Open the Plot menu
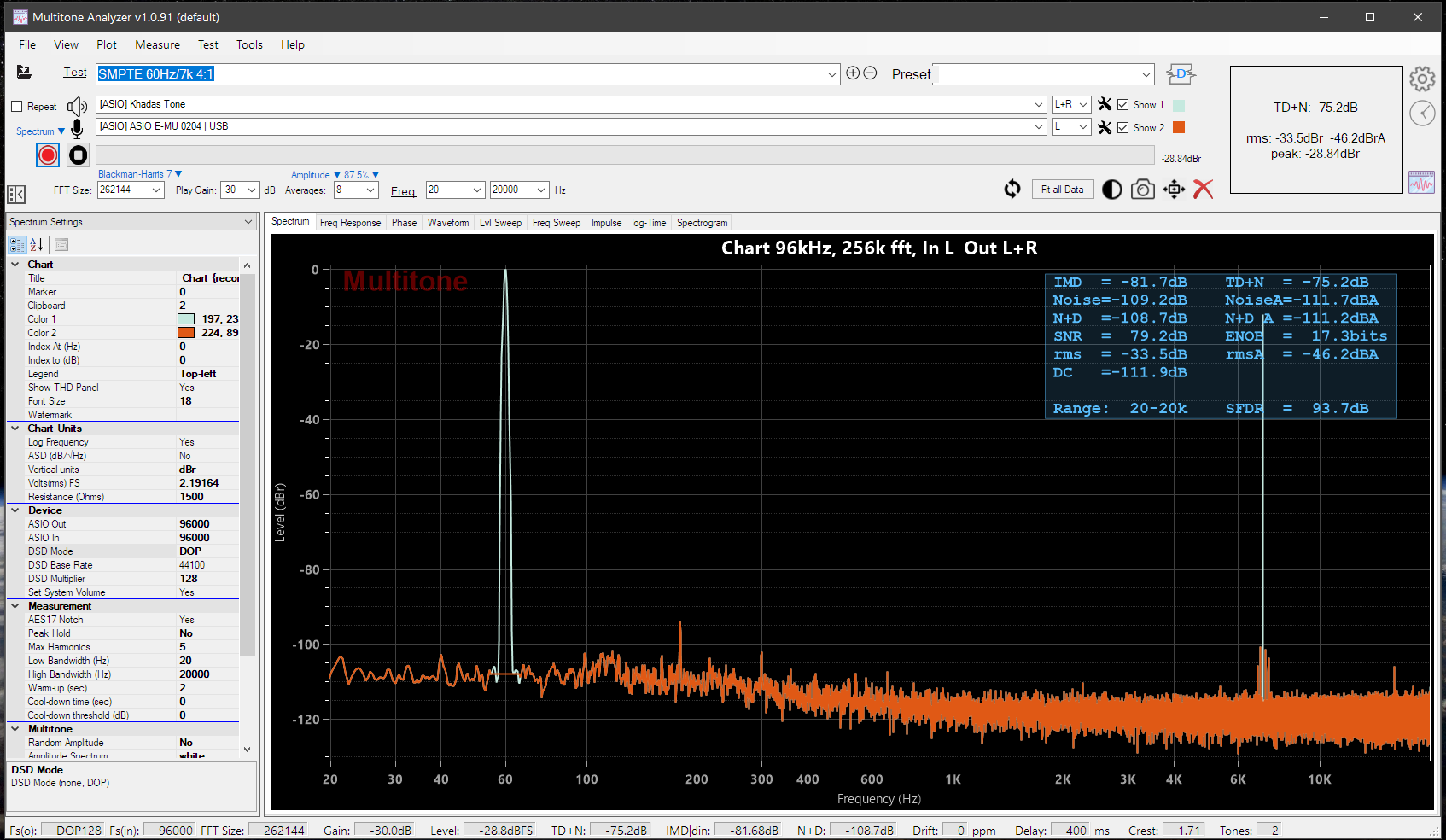 pos(107,44)
